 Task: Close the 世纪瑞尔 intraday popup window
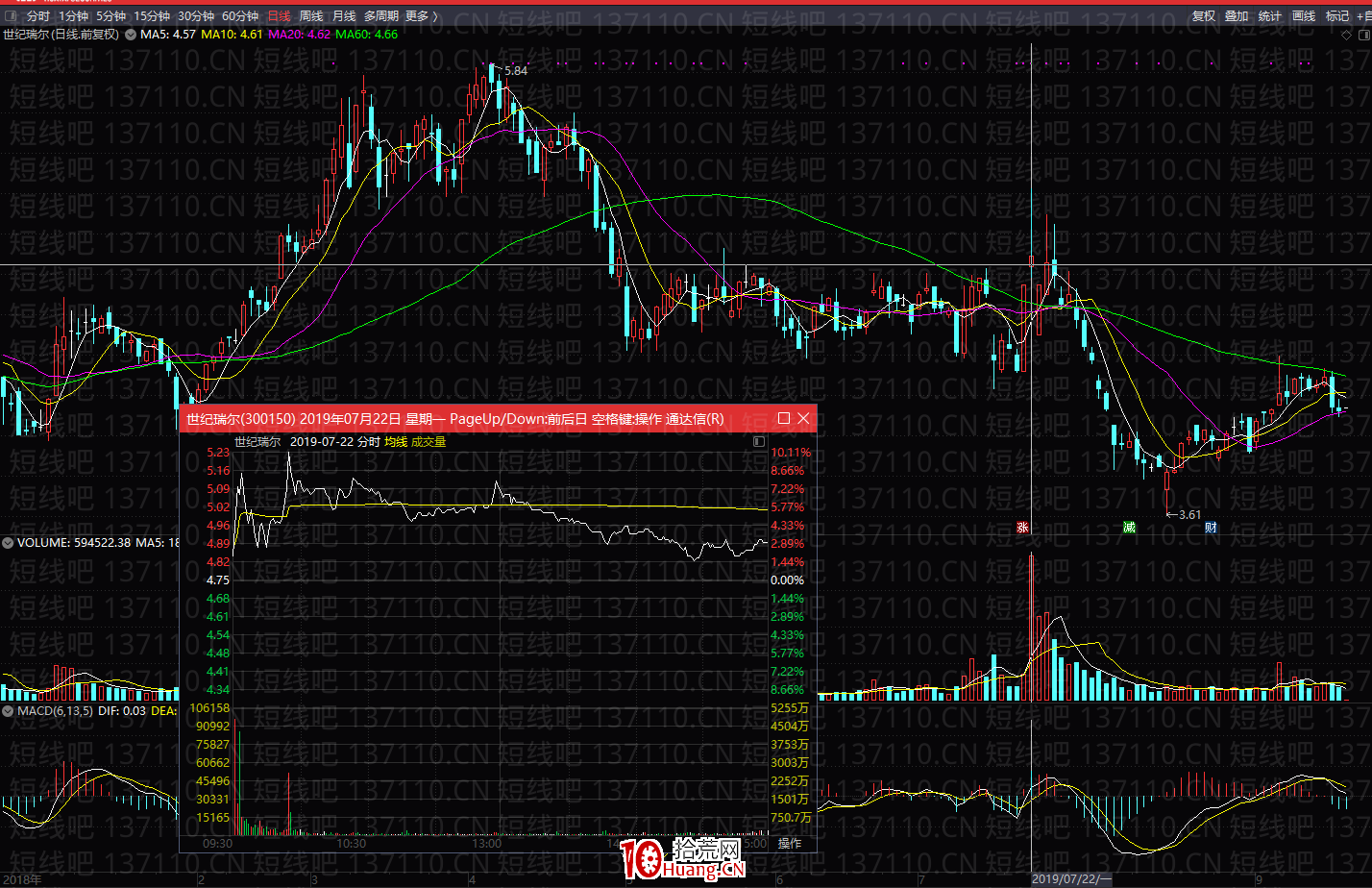coord(803,418)
